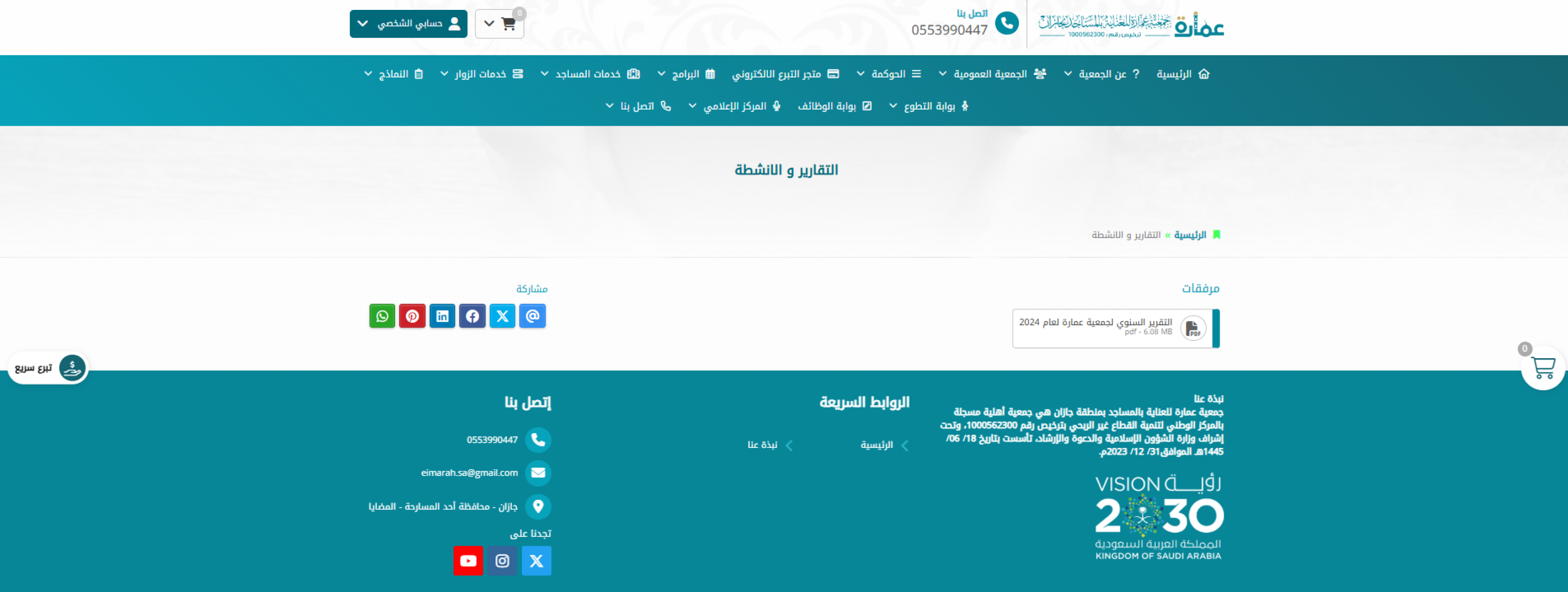Expand عن الجمعية menu
The image size is (1568, 592).
[1102, 74]
